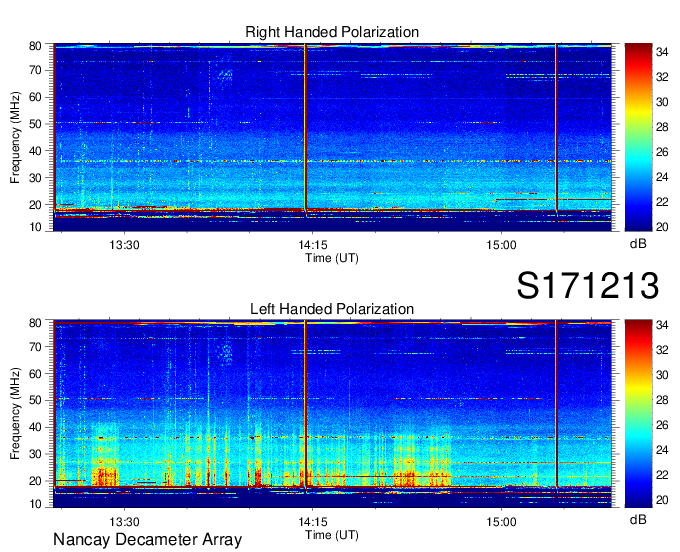Image resolution: width=680 pixels, height=552 pixels.
Task: Click the 40 MHz tick on the right-handed plot
Action: point(35,151)
